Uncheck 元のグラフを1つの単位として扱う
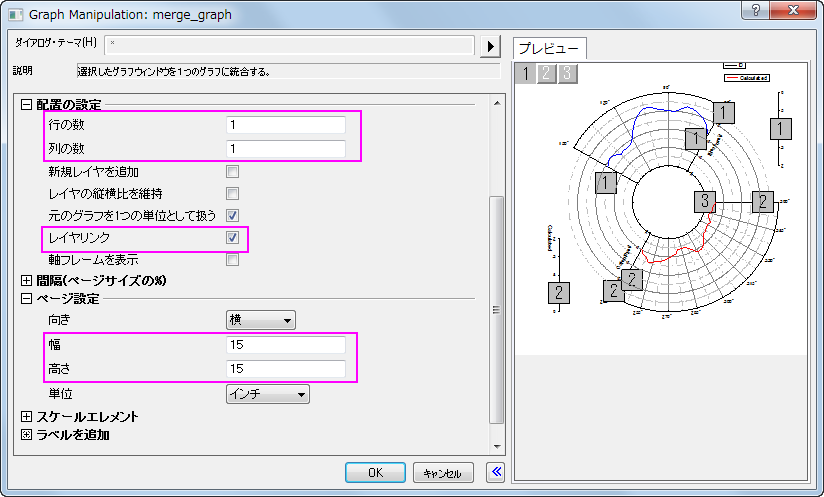Screen dimensions: 824x497 (x=232, y=215)
